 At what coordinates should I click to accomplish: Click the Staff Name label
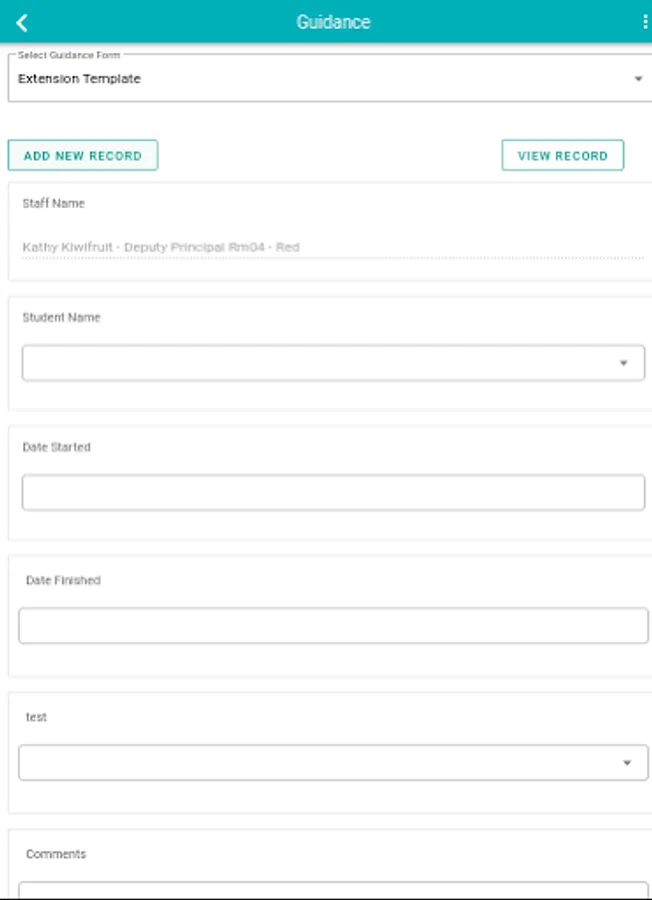pos(53,203)
